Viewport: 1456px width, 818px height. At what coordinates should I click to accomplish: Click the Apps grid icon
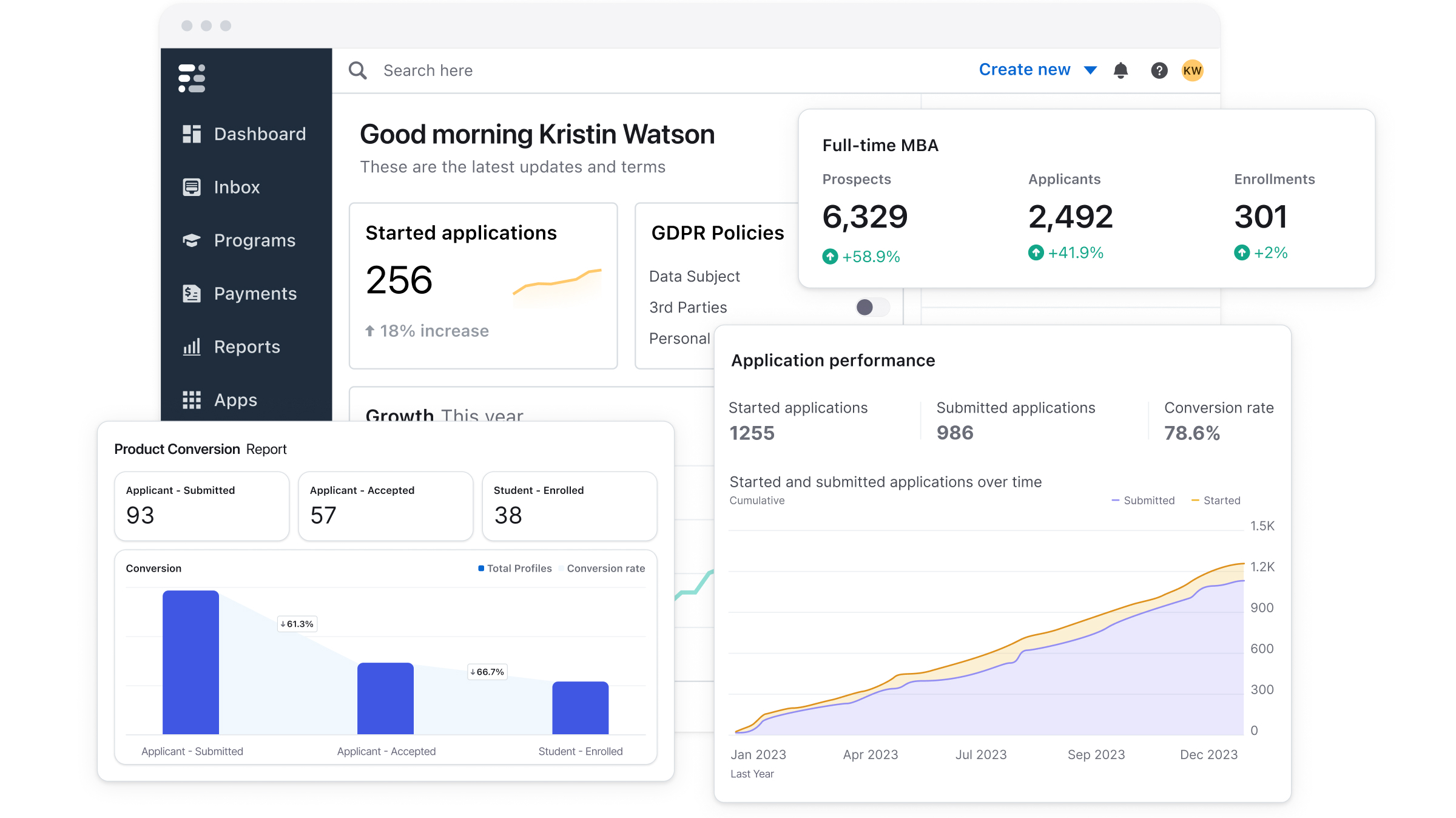[192, 400]
